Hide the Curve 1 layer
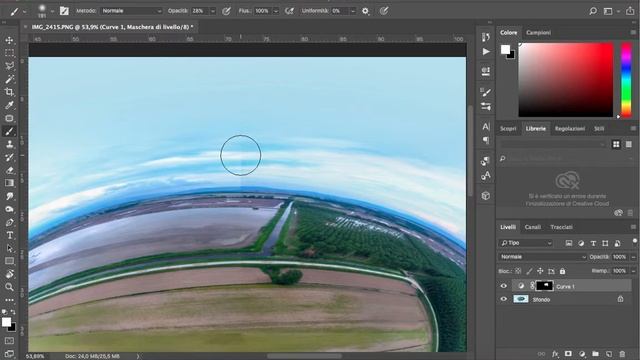The width and height of the screenshot is (640, 360). pos(503,286)
